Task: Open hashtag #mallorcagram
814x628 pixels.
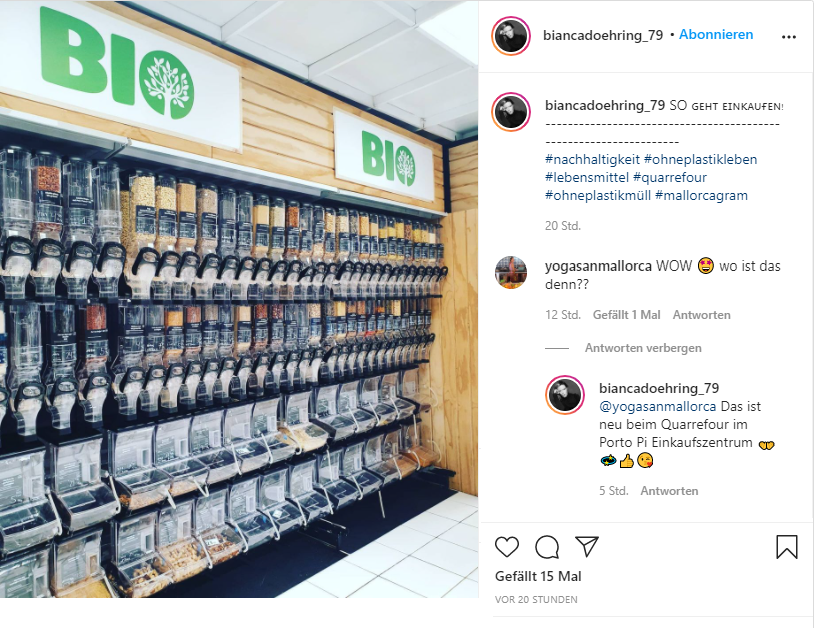Action: coord(701,196)
